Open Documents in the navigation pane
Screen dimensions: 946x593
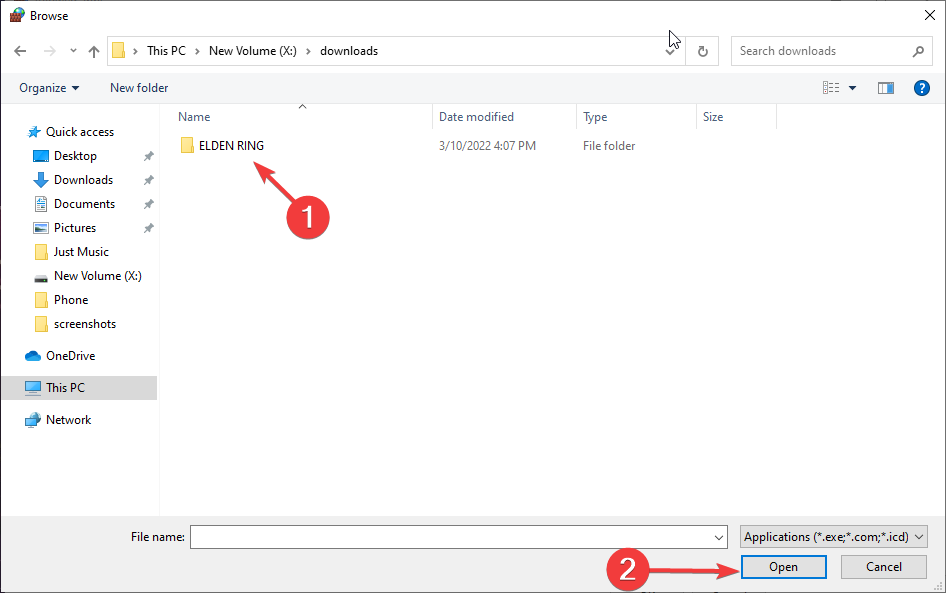(x=84, y=204)
